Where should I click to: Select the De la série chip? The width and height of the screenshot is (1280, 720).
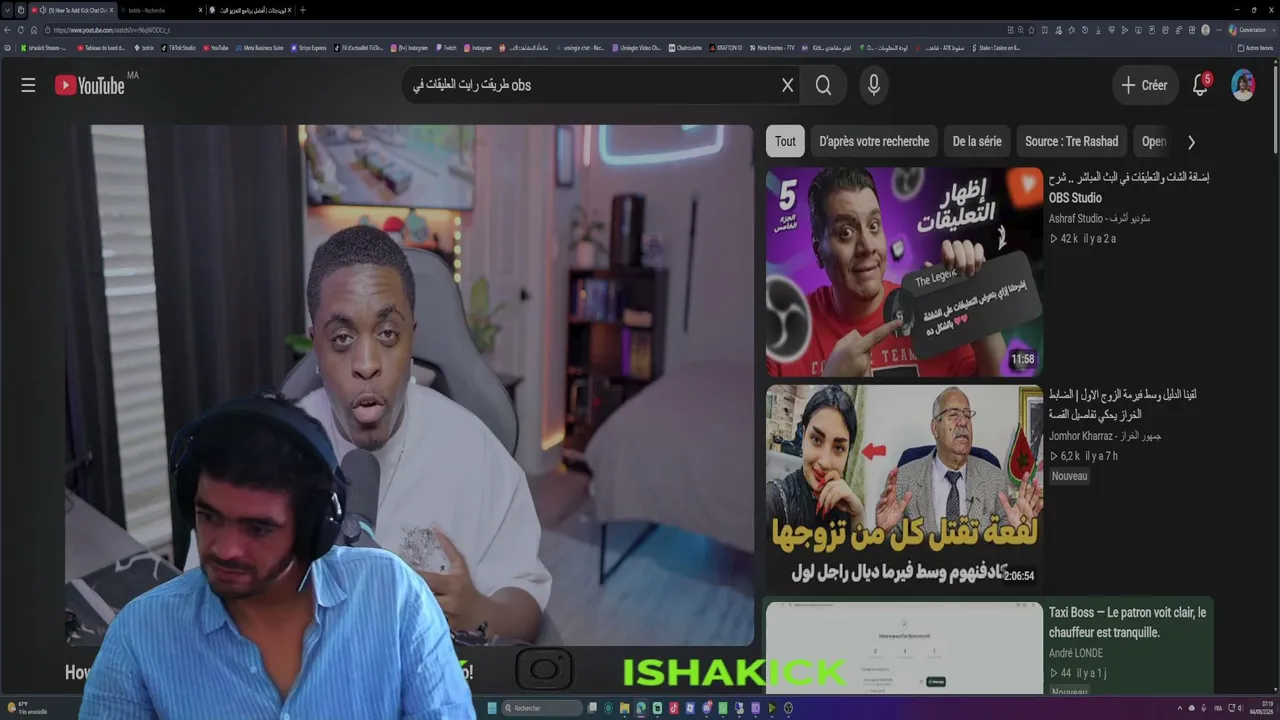pyautogui.click(x=977, y=141)
